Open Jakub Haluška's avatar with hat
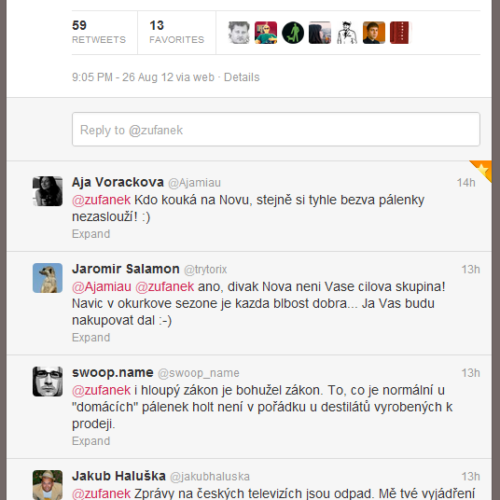The image size is (500, 500). 47,485
